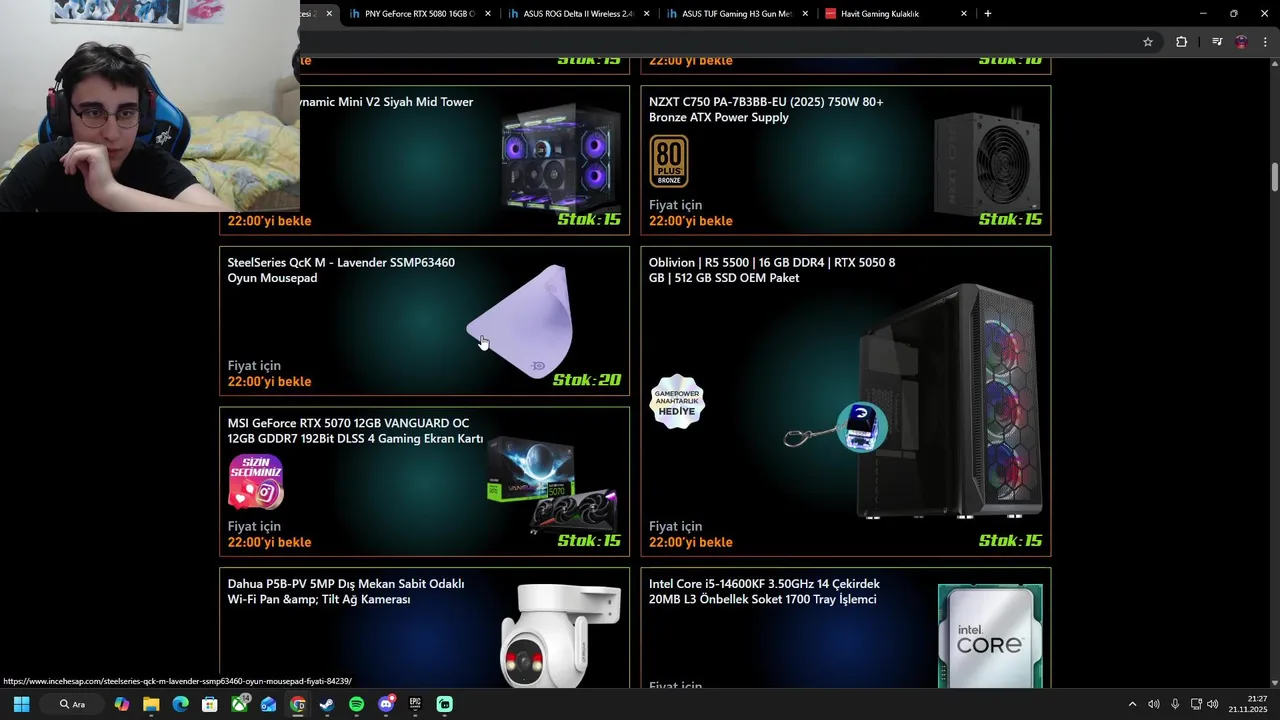1280x720 pixels.
Task: Close the ASUS ROG Delta II tab
Action: pos(646,14)
